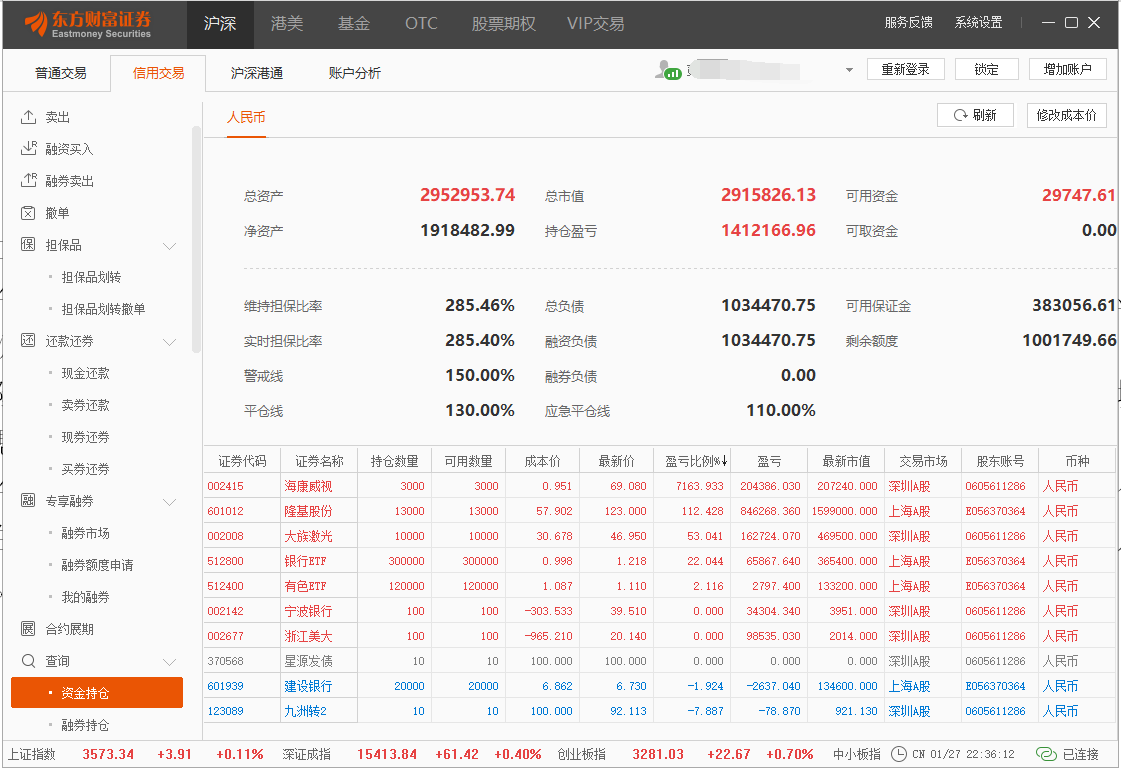Switch to the 沪深 market tab
The height and width of the screenshot is (770, 1121).
click(x=219, y=24)
